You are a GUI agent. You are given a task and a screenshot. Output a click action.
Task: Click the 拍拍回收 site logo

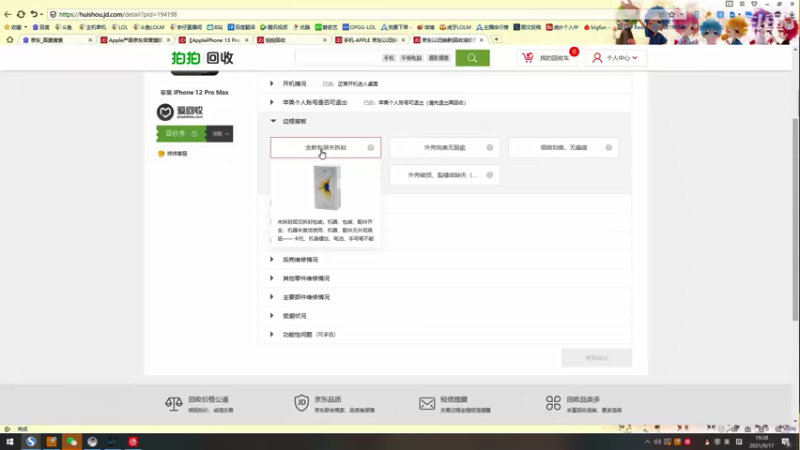[x=203, y=58]
